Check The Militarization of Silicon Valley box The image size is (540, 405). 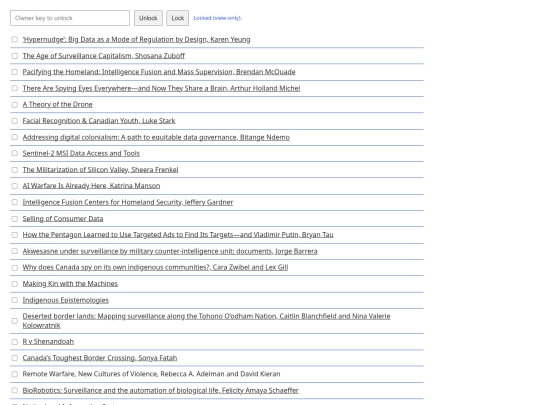14,170
